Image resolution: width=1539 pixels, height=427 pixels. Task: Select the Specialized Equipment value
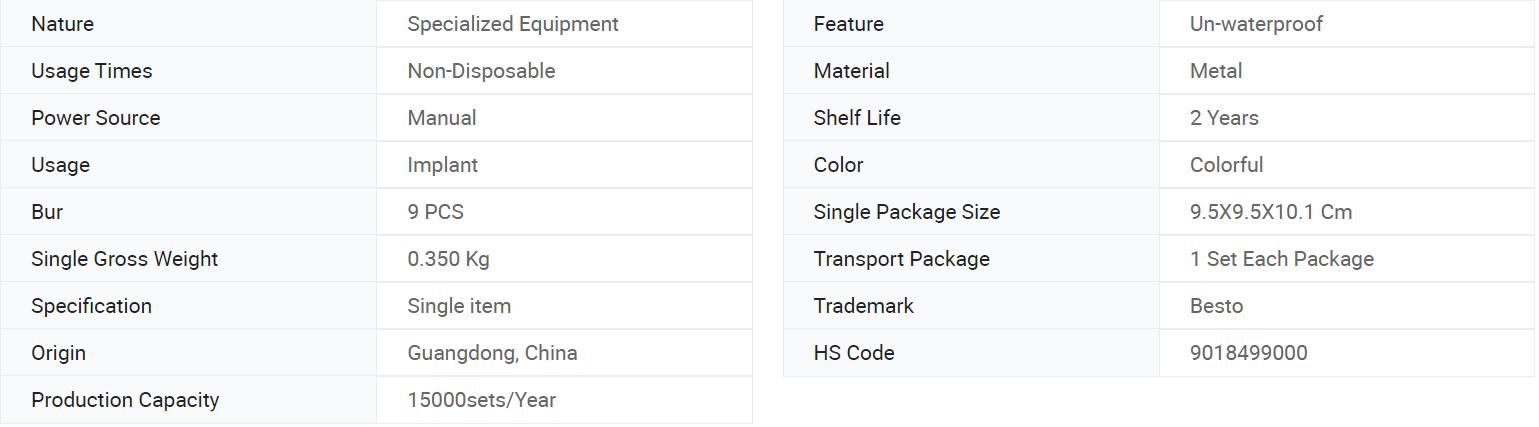click(513, 24)
